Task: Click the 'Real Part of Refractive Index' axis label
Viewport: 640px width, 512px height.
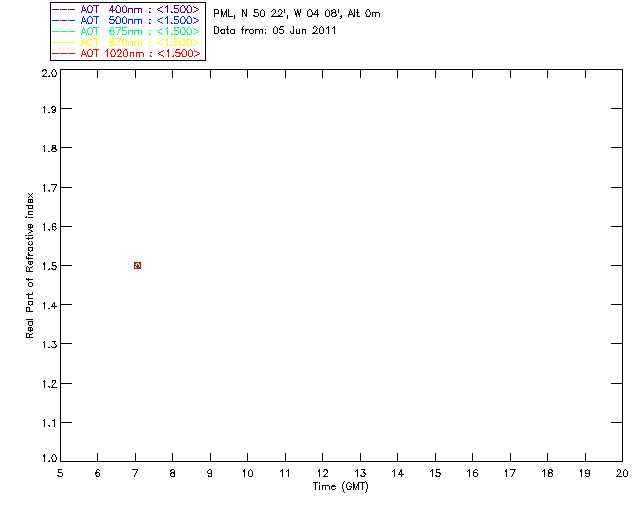Action: coord(30,266)
